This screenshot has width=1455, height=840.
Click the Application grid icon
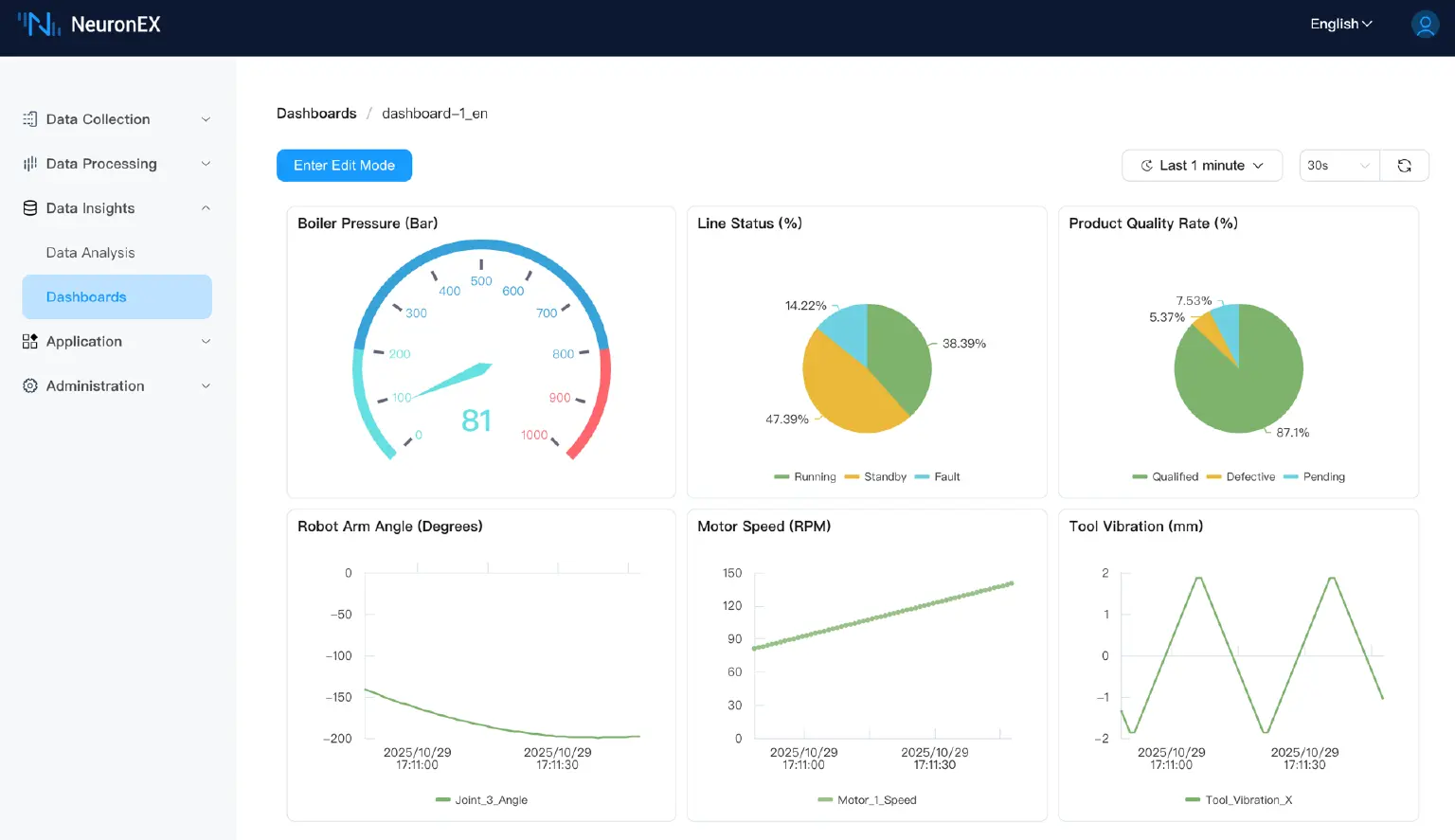[30, 342]
